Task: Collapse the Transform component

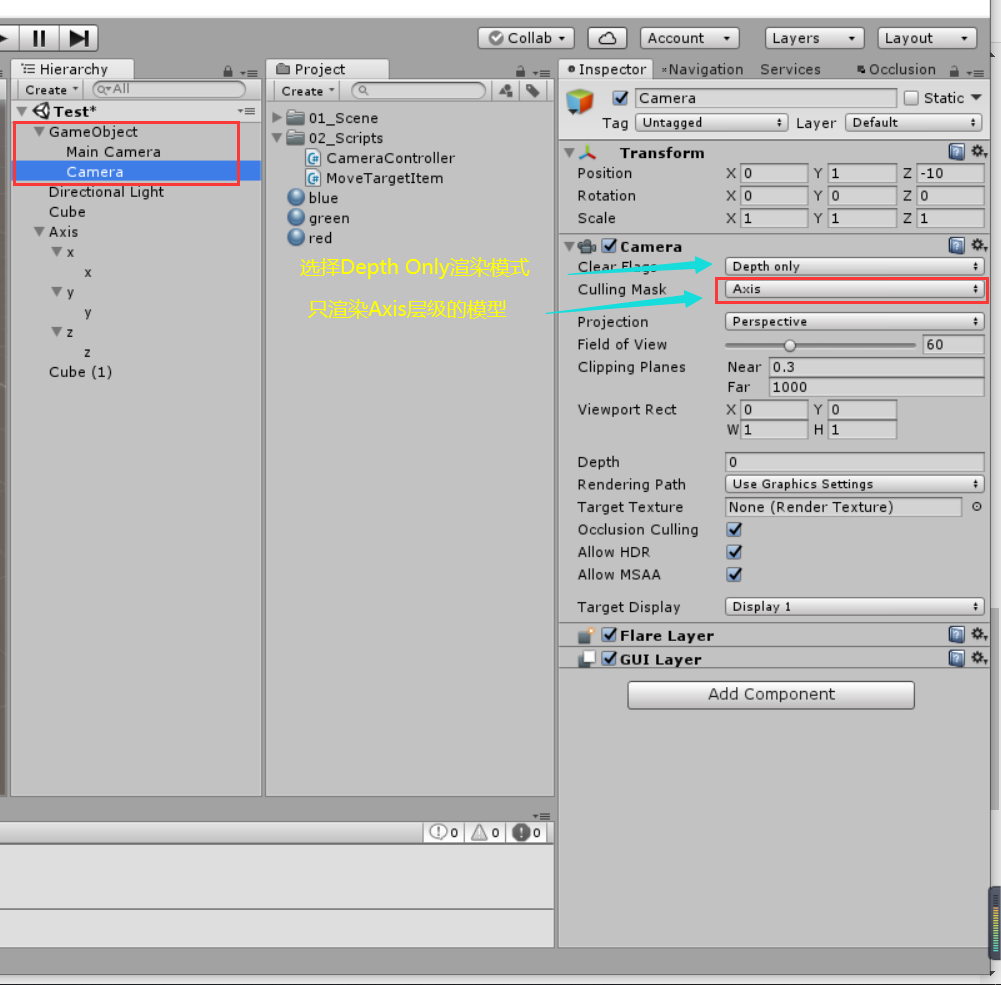Action: [x=569, y=153]
